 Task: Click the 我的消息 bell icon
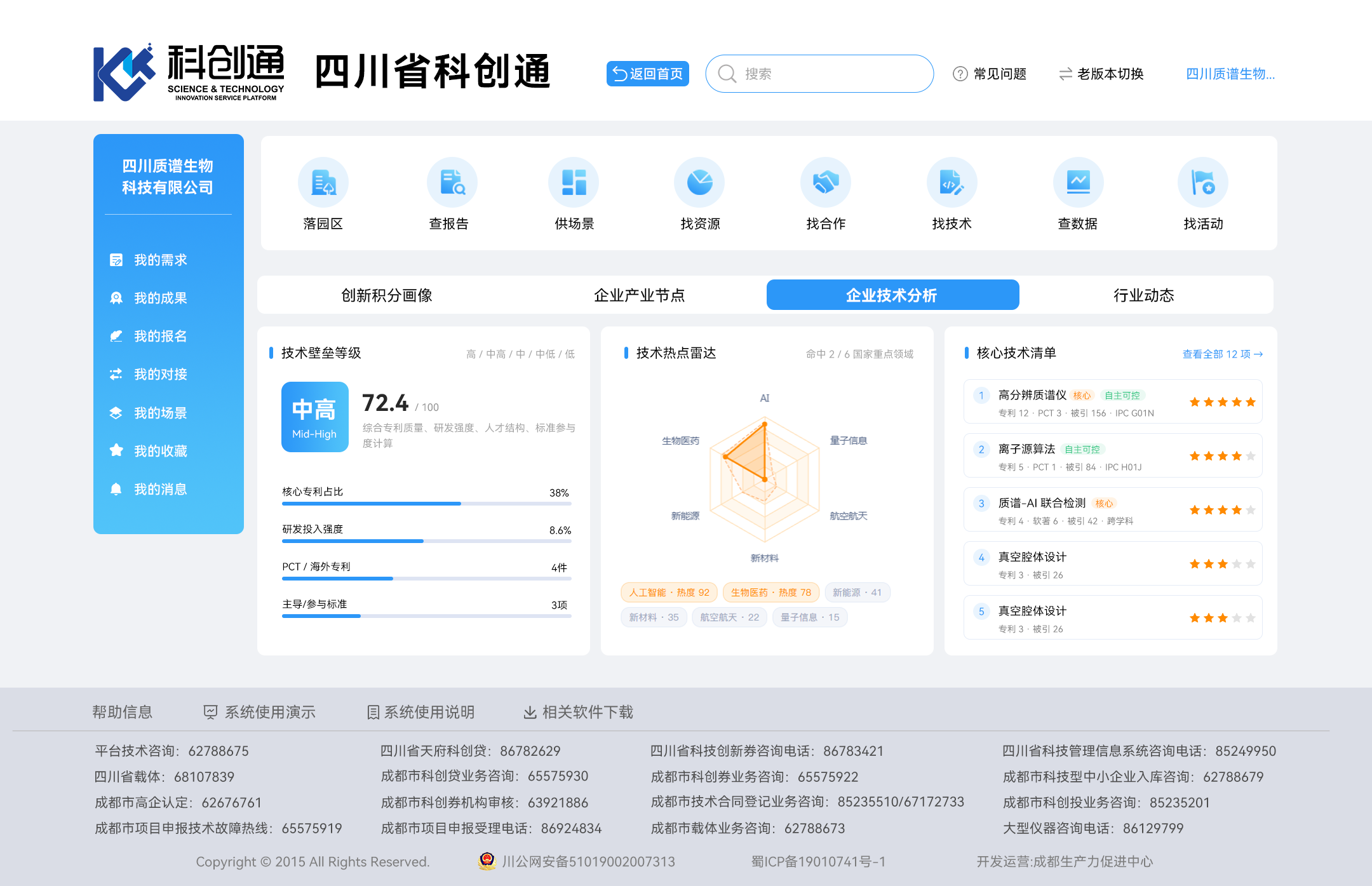pos(116,489)
